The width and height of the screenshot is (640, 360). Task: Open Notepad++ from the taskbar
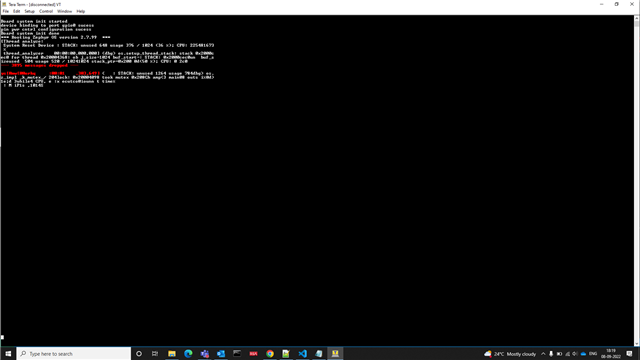coord(286,353)
